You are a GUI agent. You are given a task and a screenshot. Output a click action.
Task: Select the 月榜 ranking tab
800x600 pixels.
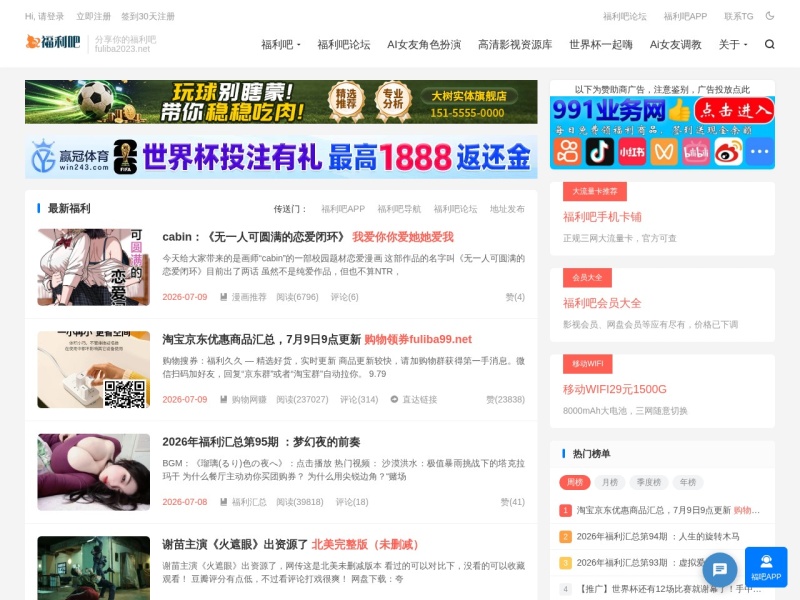[x=610, y=482]
